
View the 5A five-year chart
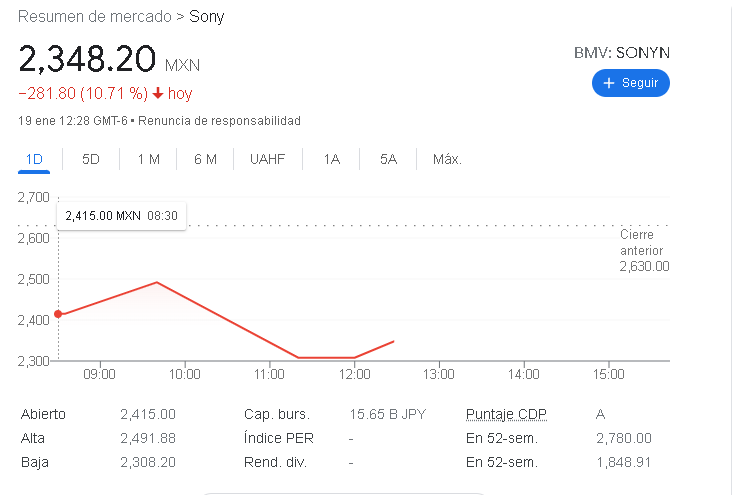click(388, 159)
